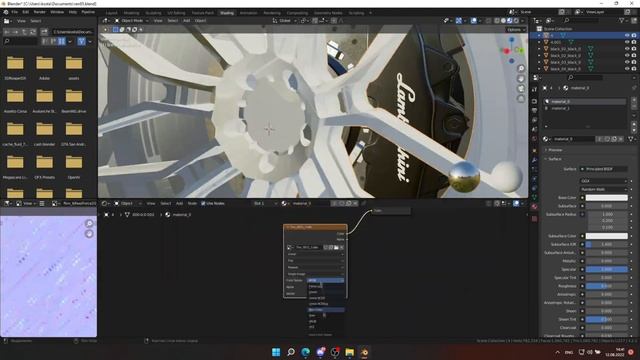The height and width of the screenshot is (360, 640).
Task: Click the toggle camera view gizmo
Action: tap(521, 89)
